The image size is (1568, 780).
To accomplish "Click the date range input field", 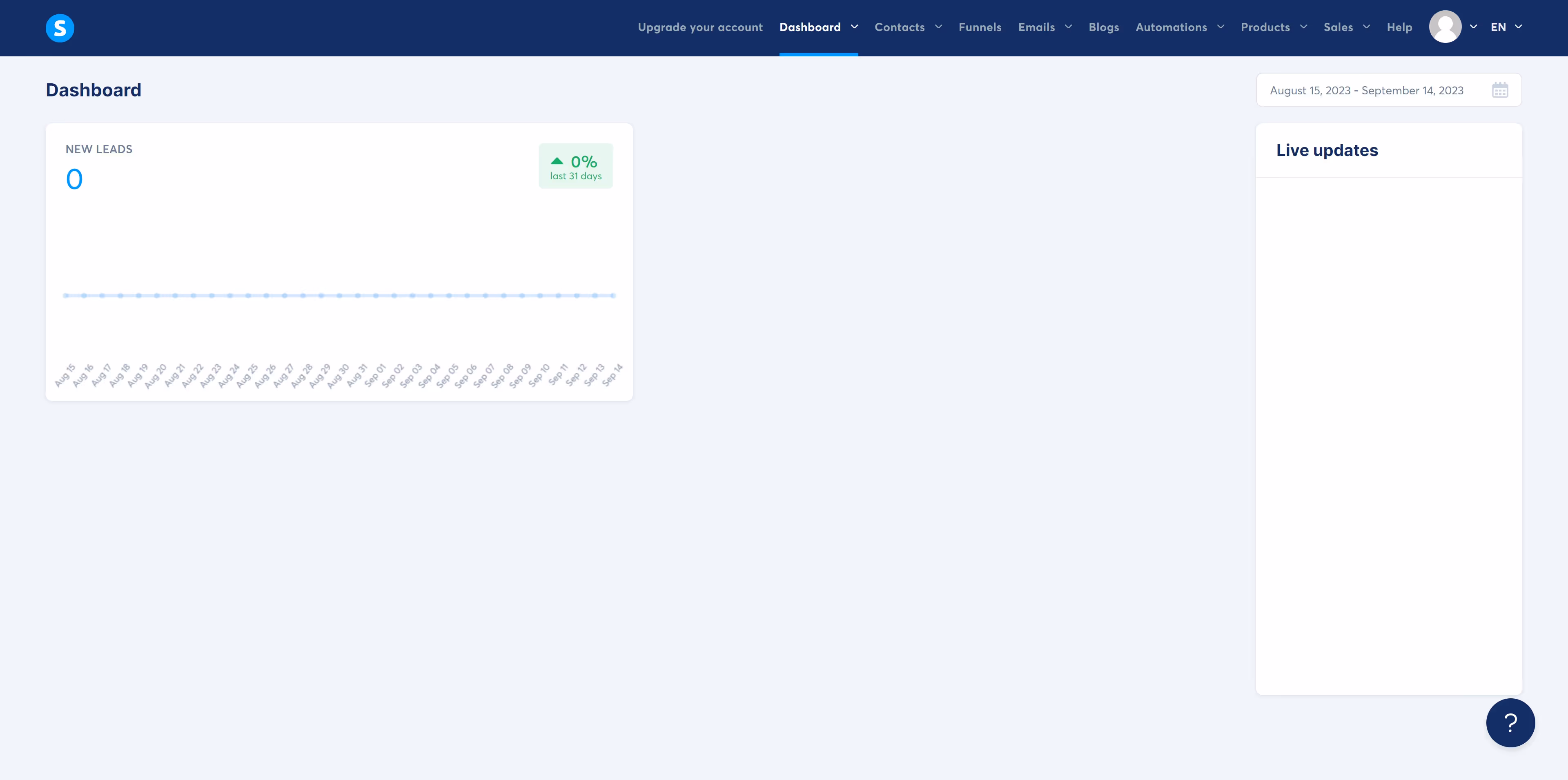I will (1366, 90).
